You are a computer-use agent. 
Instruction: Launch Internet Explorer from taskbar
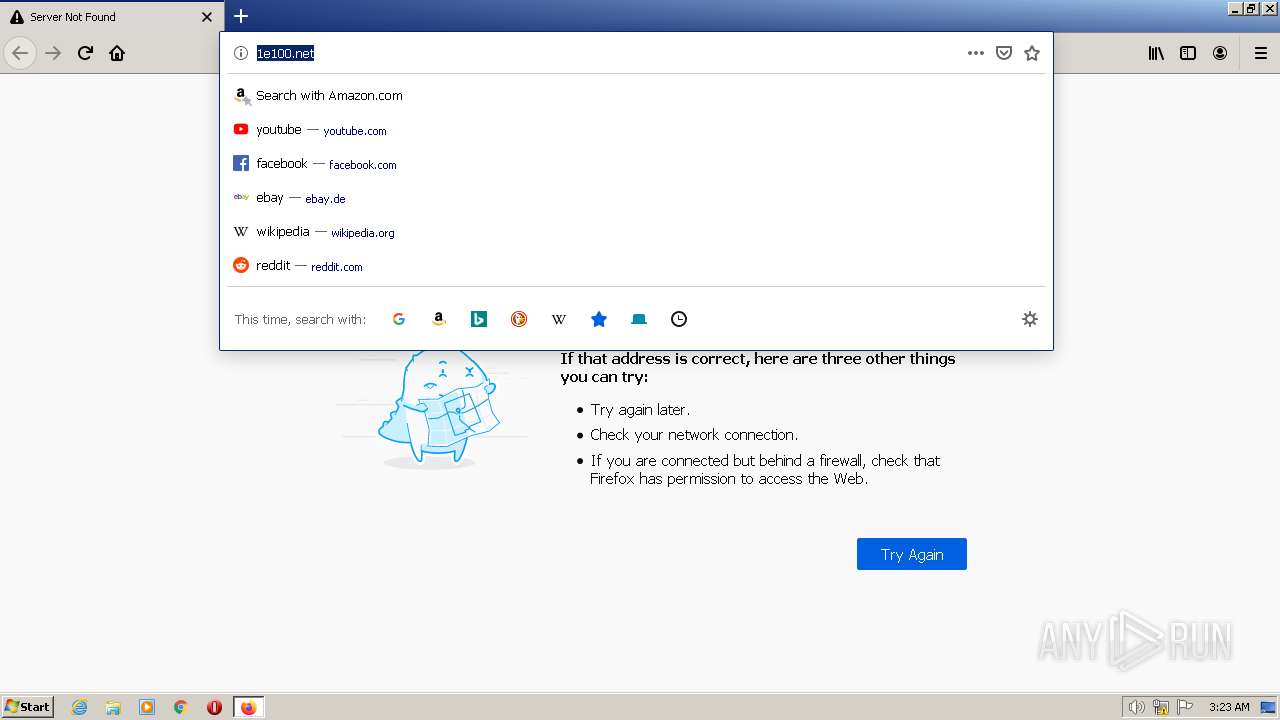pyautogui.click(x=80, y=707)
